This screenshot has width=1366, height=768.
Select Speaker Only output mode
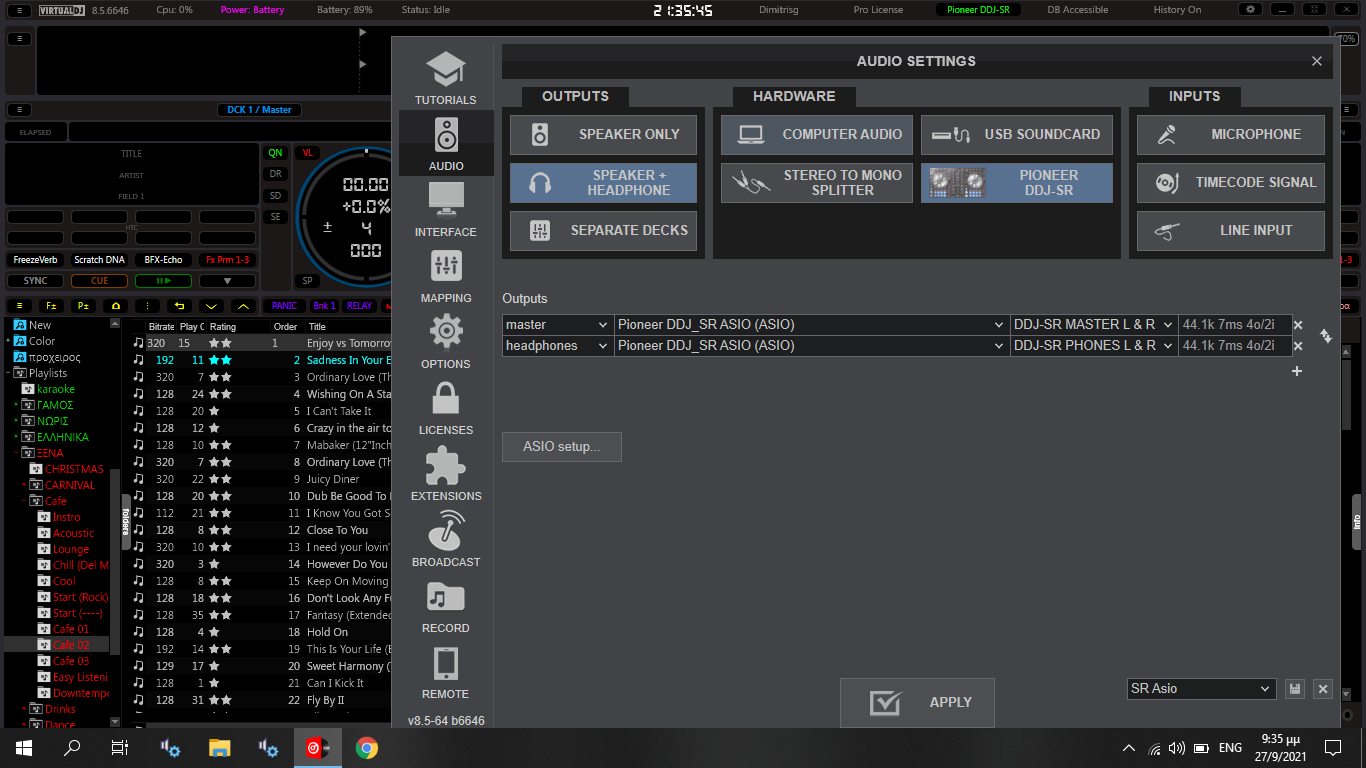point(603,134)
